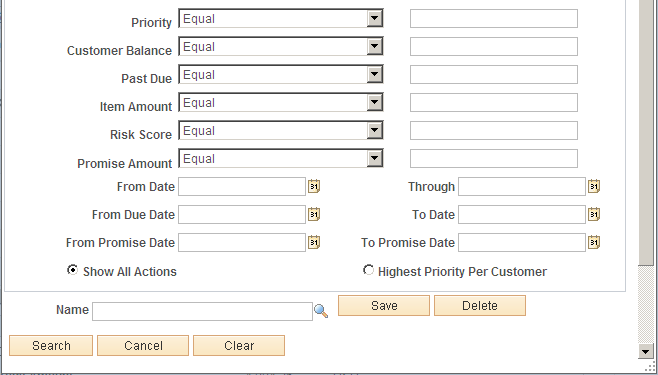Open the To Promise Date calendar icon

tap(594, 242)
